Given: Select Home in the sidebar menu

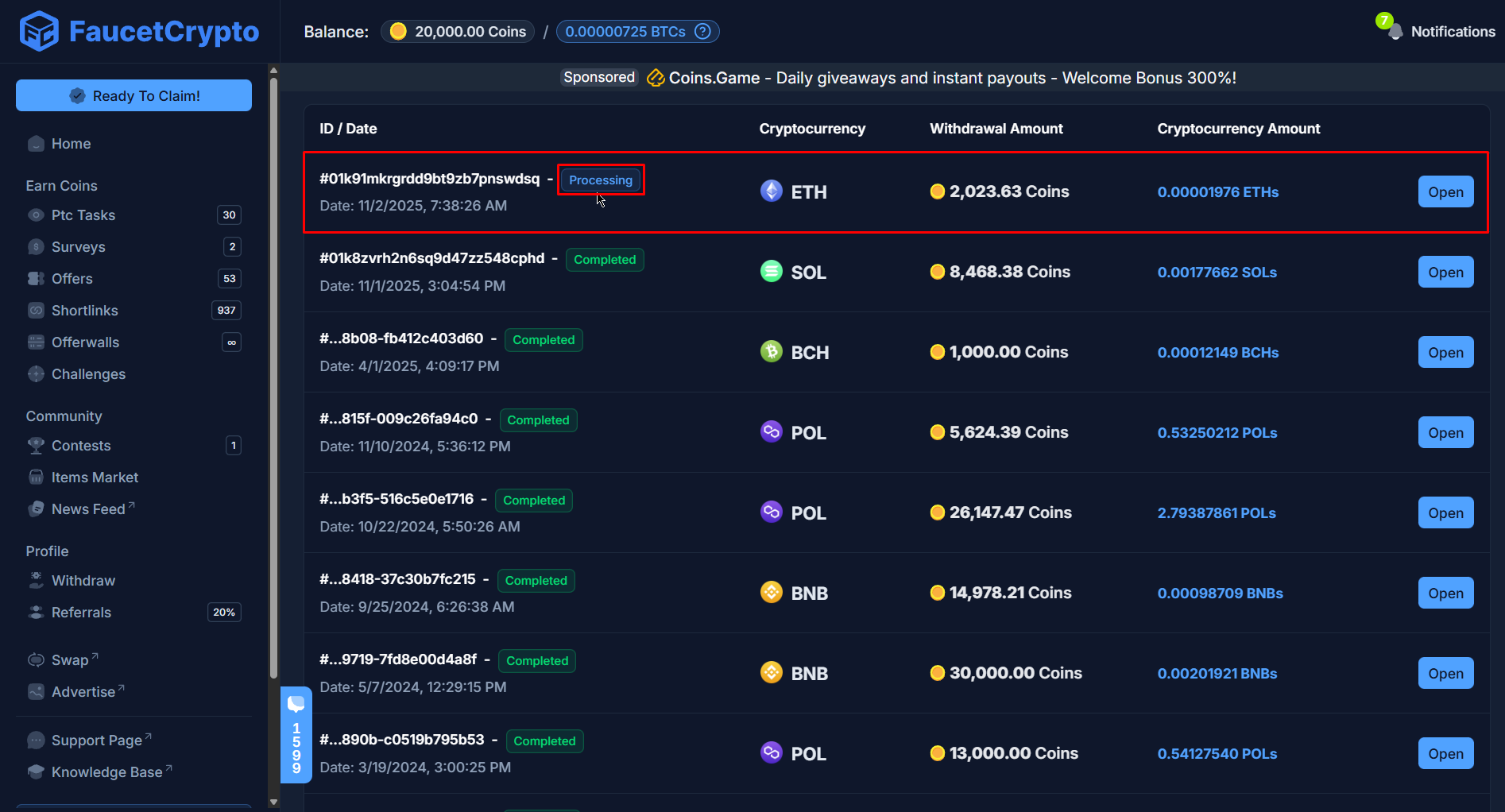Looking at the screenshot, I should (70, 144).
